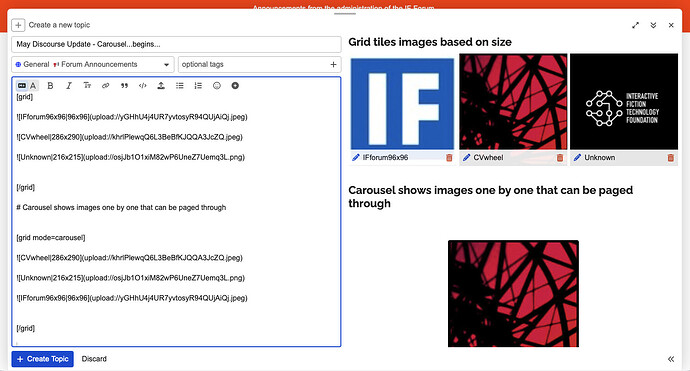Viewport: 690px width, 371px height.
Task: Click 'Grid tiles images based on size' heading
Action: pos(430,42)
